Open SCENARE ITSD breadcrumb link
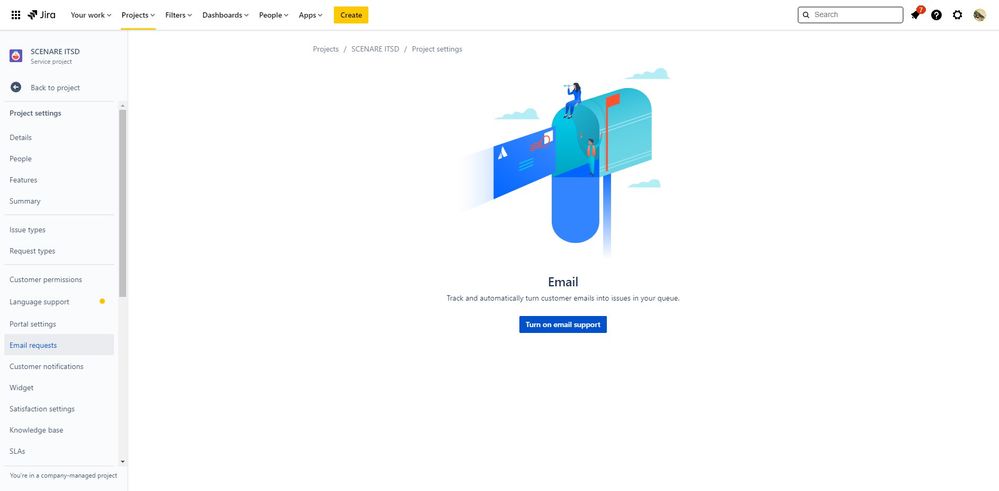Image resolution: width=999 pixels, height=491 pixels. [x=375, y=49]
